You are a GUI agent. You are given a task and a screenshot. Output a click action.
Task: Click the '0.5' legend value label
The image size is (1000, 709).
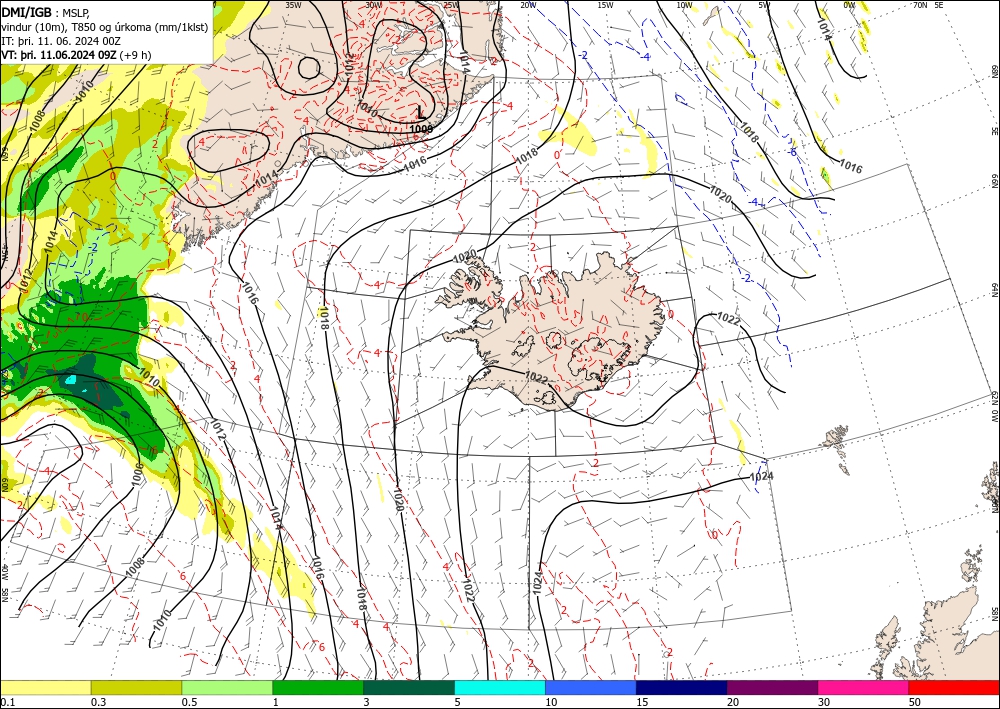tap(189, 702)
